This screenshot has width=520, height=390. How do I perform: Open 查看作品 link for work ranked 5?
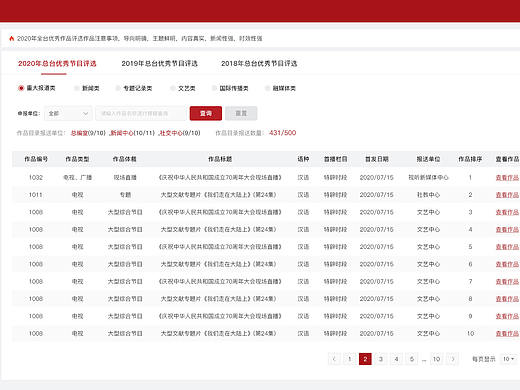point(507,247)
